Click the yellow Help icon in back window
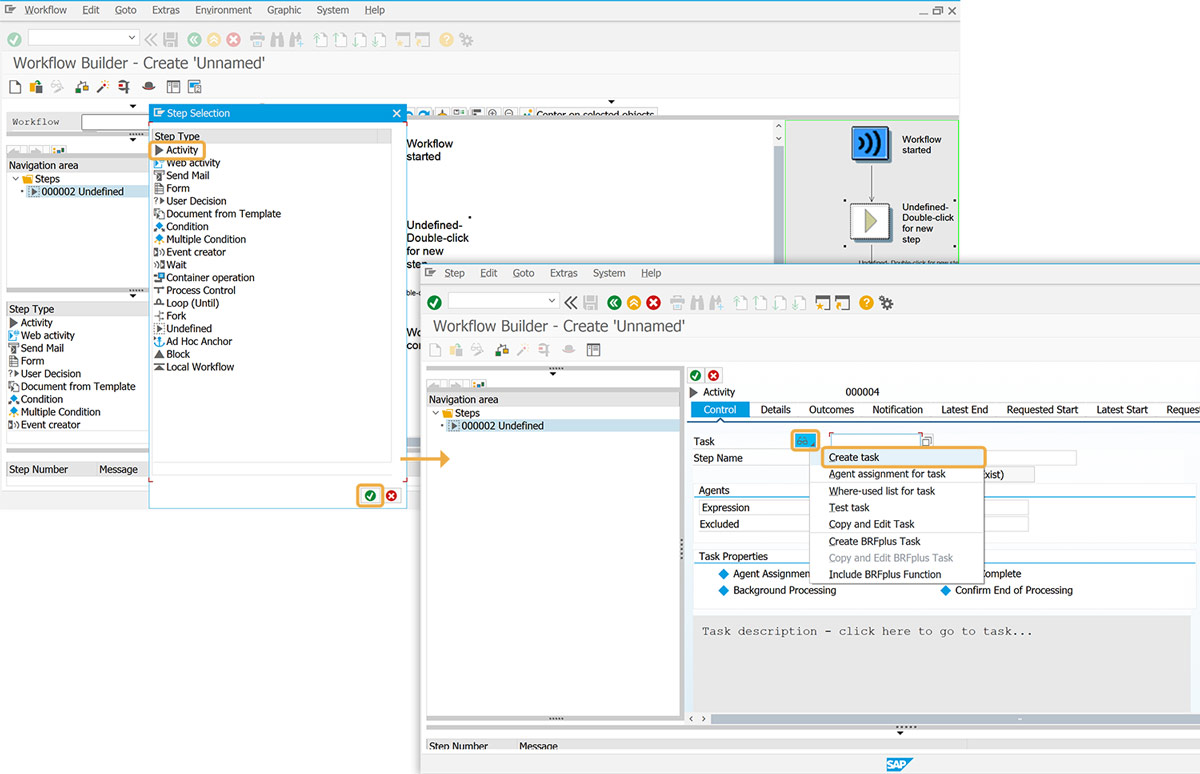 coord(446,39)
